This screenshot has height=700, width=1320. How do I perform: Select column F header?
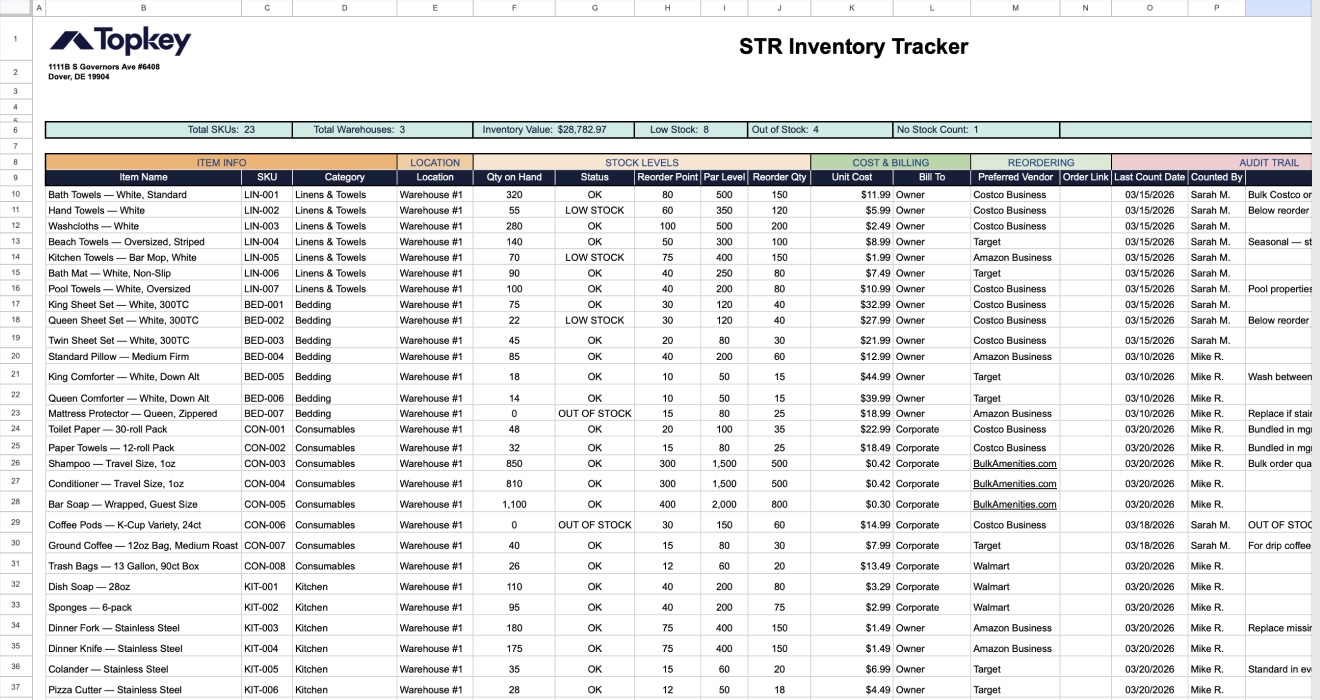(x=514, y=7)
